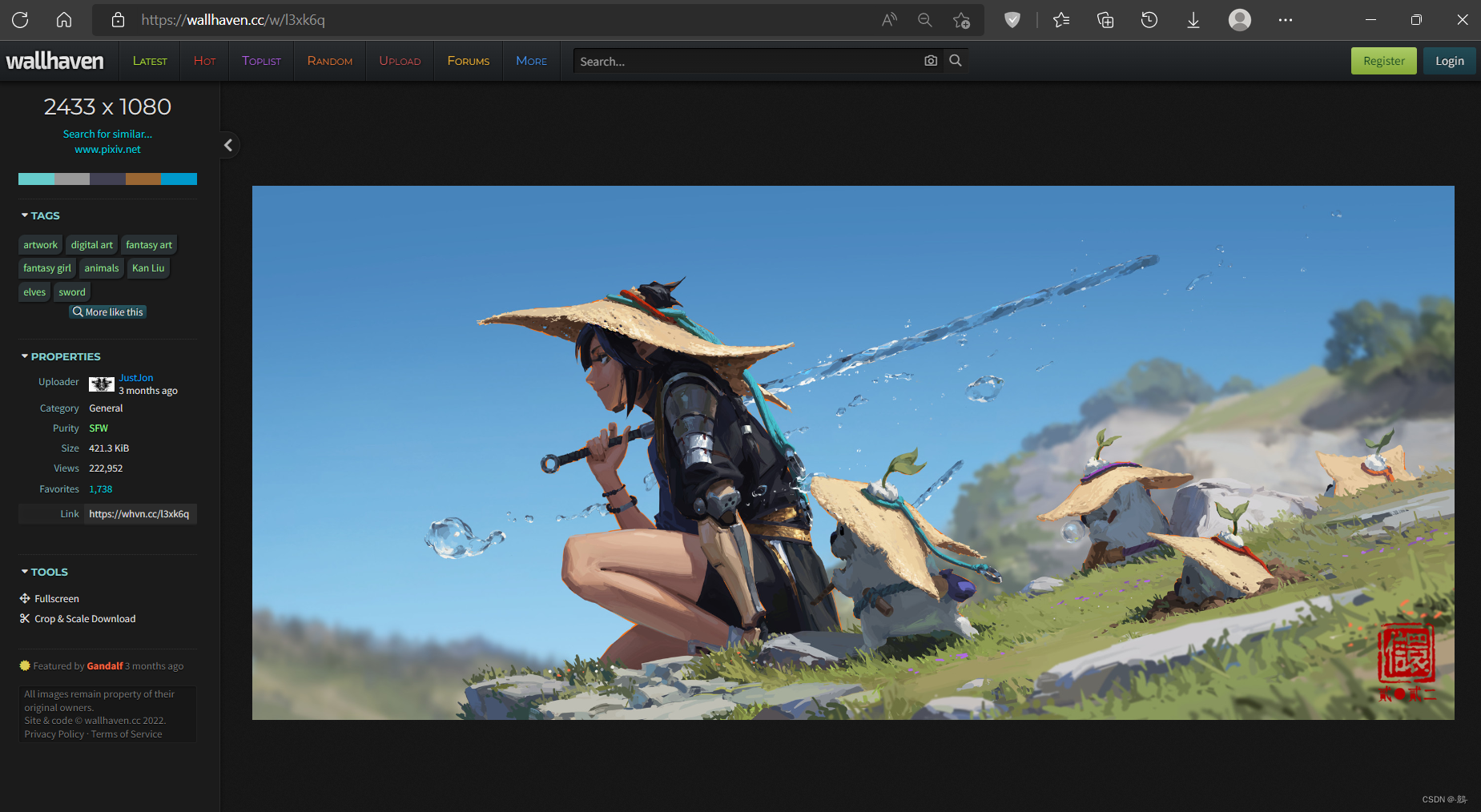Open the Terms of Service link

tap(127, 734)
